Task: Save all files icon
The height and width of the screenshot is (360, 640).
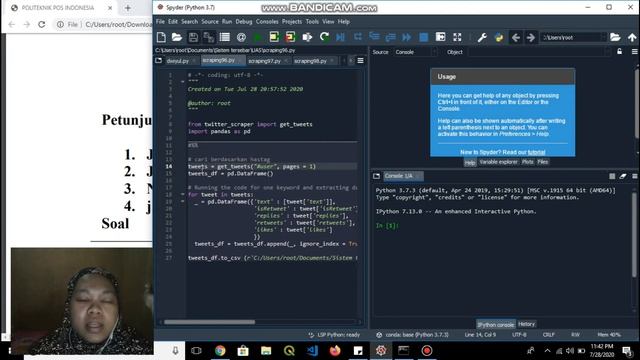Action: coord(209,37)
